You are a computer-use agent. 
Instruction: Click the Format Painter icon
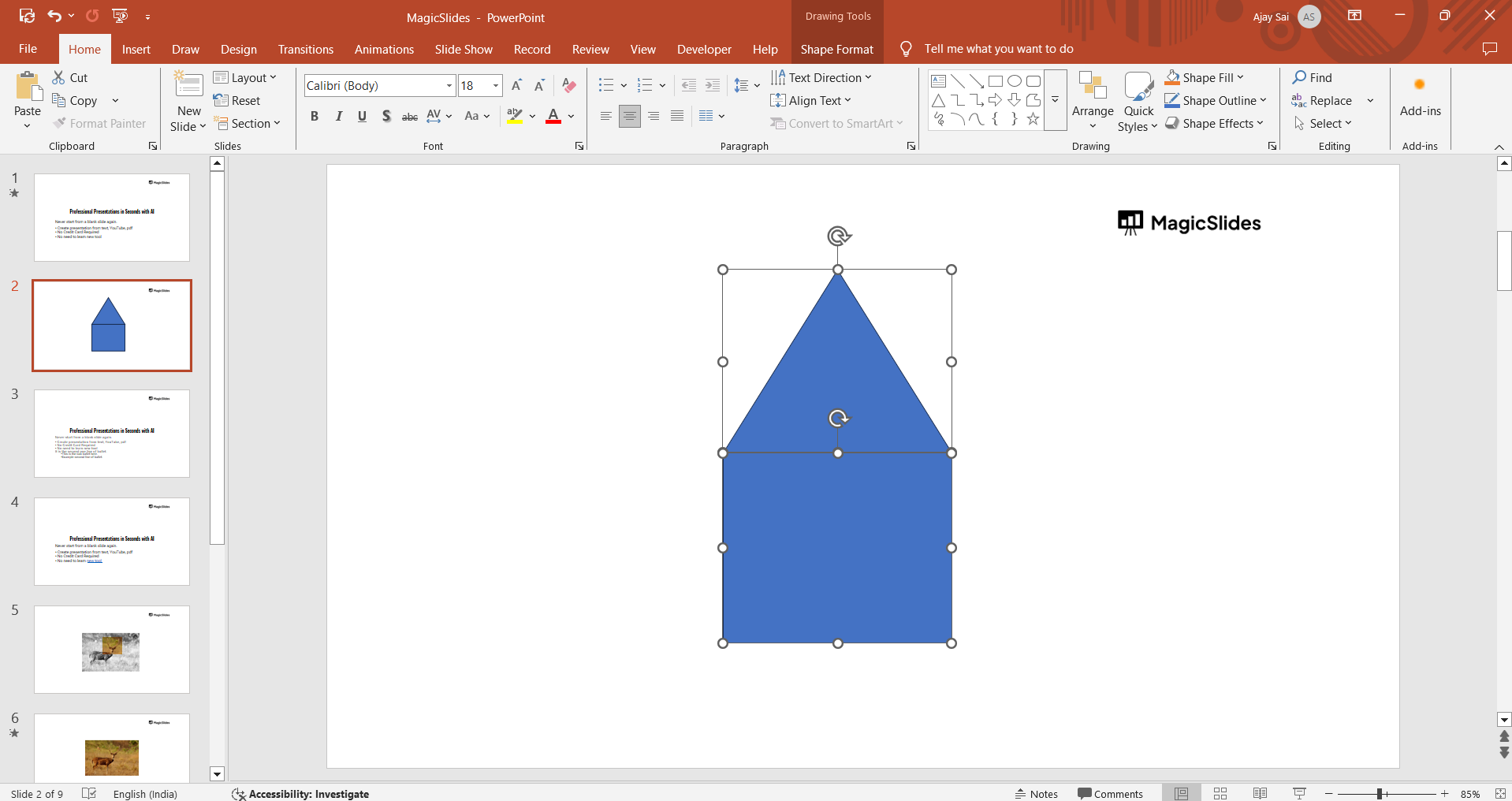pos(60,124)
